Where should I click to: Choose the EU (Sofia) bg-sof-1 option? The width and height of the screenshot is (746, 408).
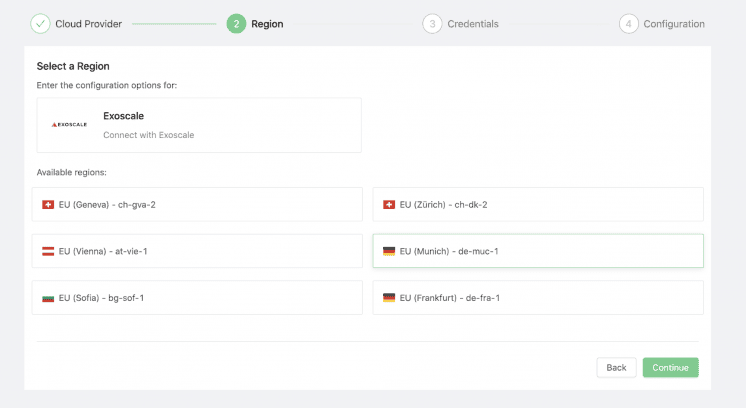click(x=197, y=297)
